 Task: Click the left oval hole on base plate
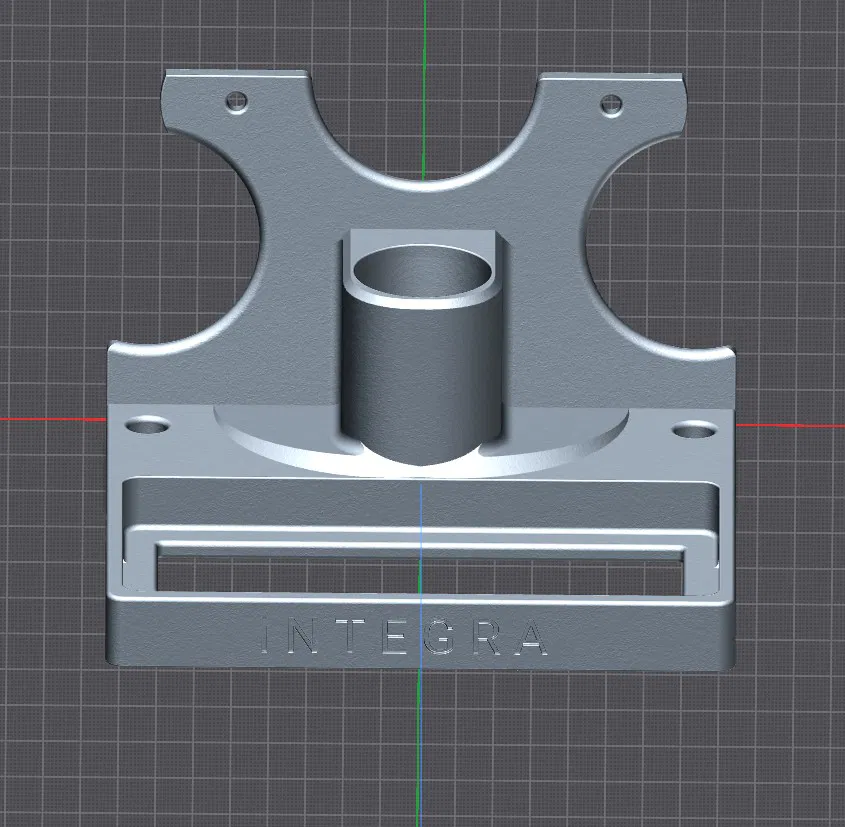148,426
